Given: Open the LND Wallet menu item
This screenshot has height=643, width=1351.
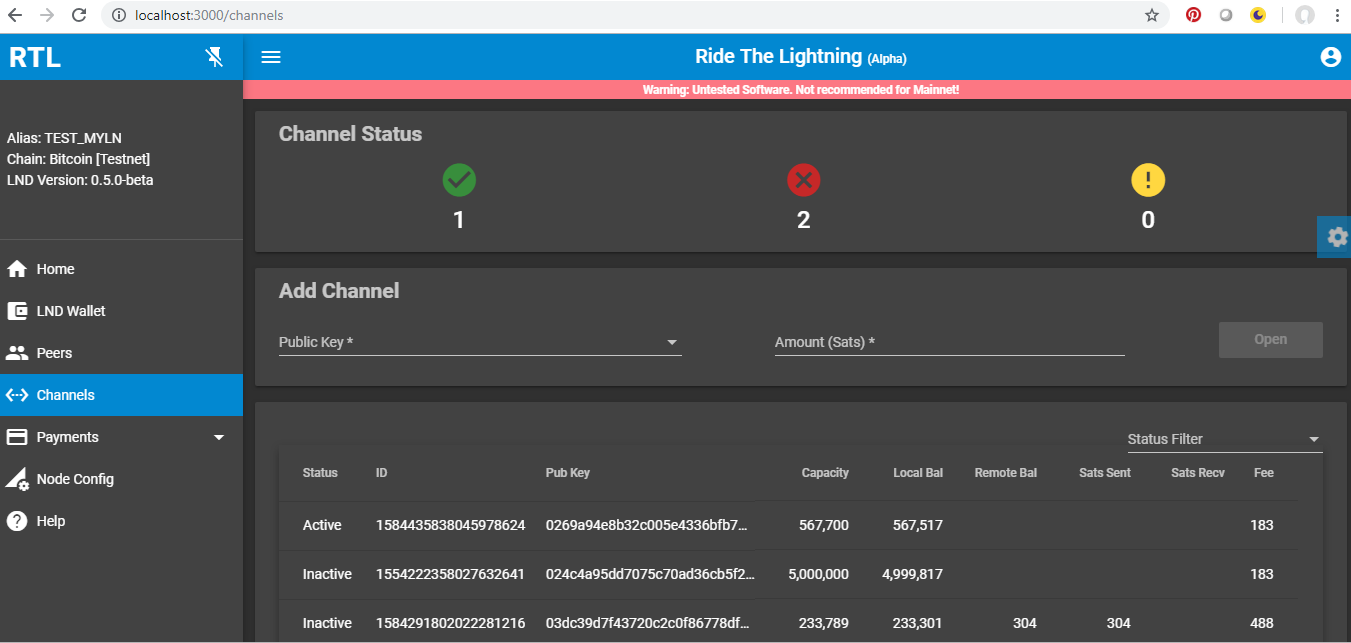Looking at the screenshot, I should pos(121,311).
